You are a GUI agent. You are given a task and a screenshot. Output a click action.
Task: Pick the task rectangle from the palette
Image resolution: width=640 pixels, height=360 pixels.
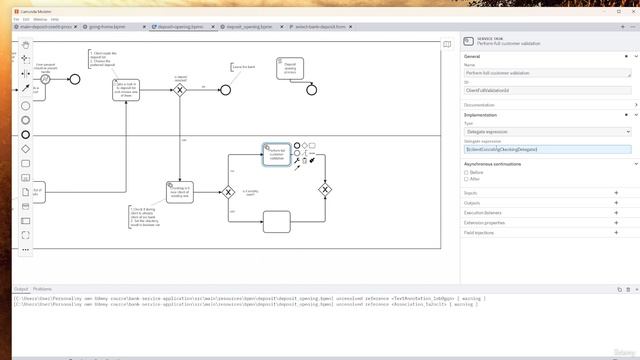click(x=25, y=164)
